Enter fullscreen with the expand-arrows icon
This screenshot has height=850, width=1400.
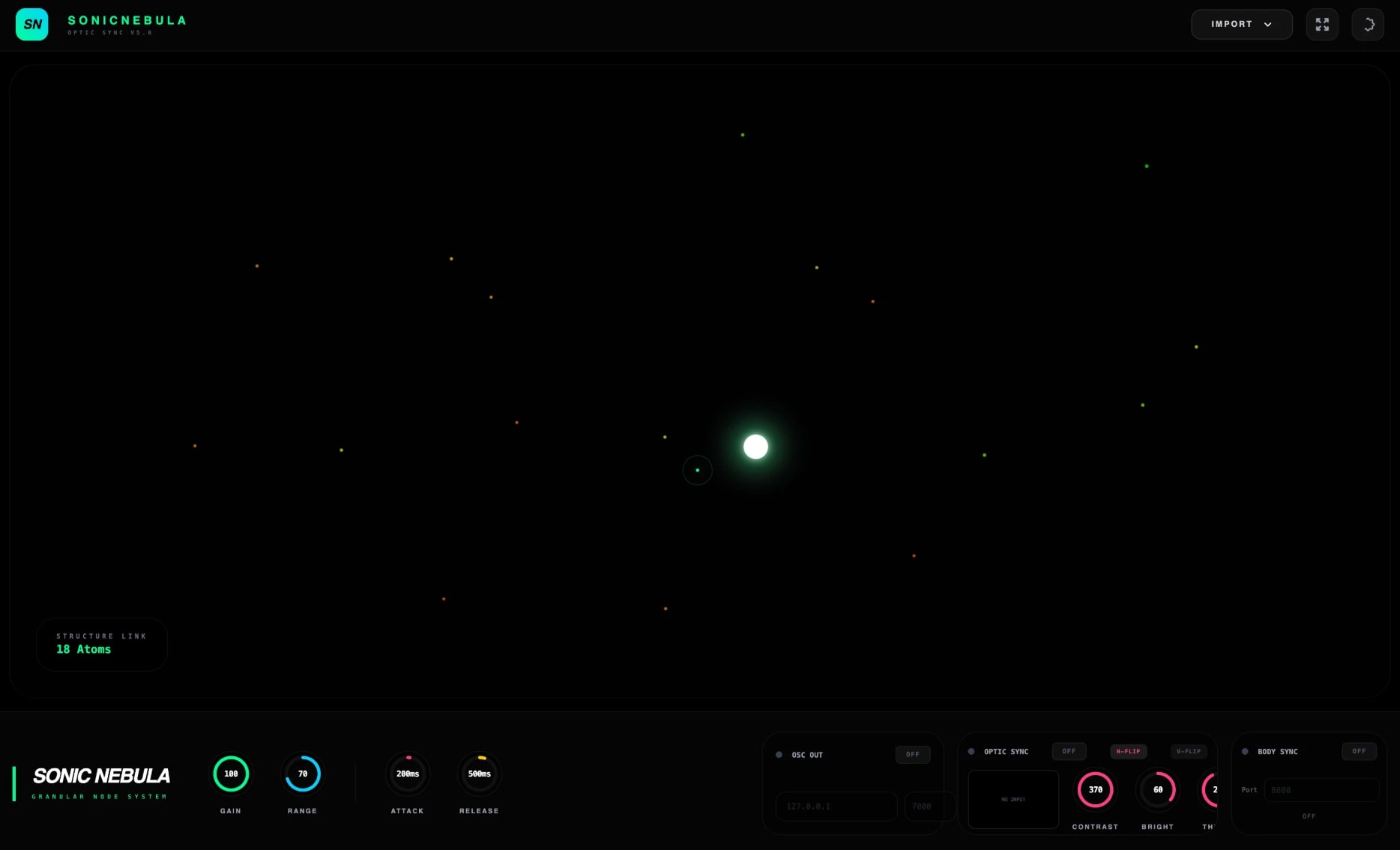(1322, 25)
